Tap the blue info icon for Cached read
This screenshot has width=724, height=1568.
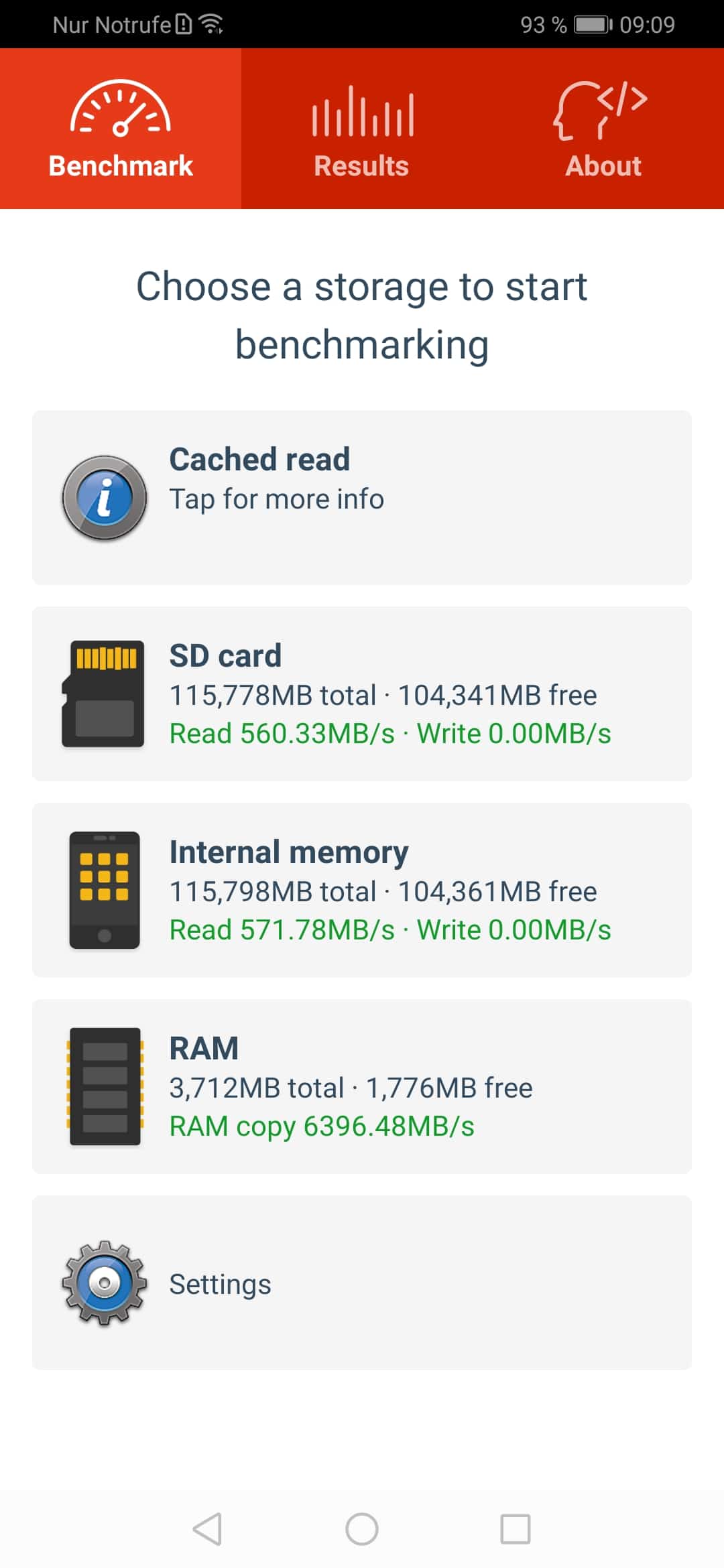click(x=105, y=498)
